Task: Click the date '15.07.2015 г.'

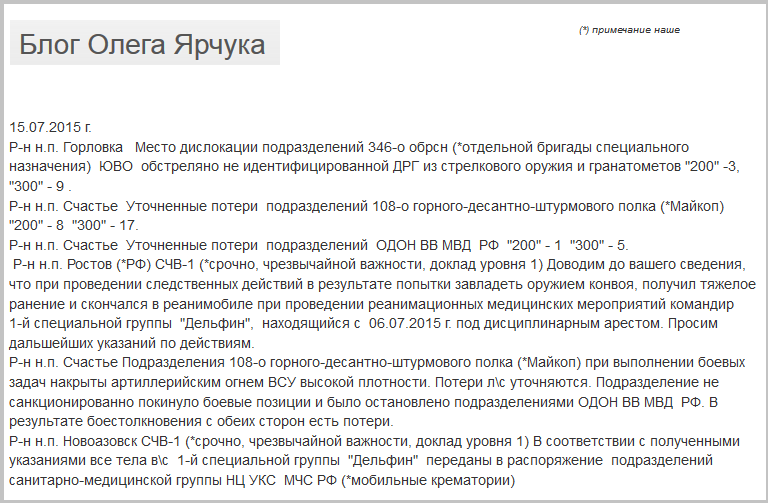Action: tap(50, 127)
